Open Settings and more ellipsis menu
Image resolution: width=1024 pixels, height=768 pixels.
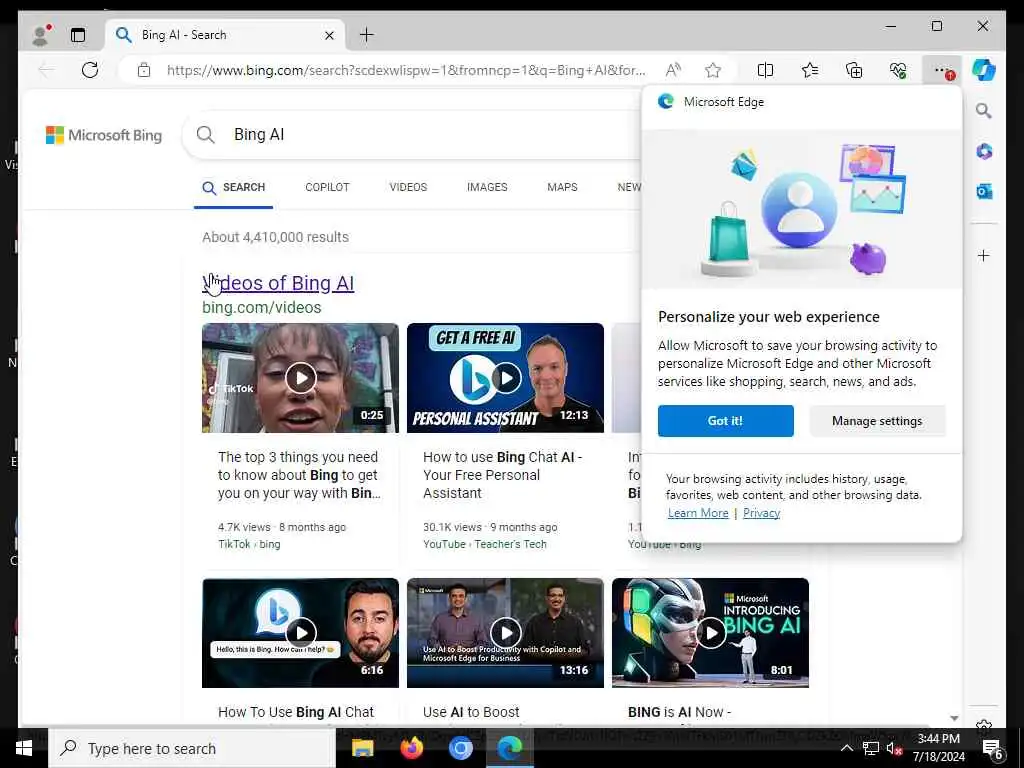pyautogui.click(x=942, y=70)
